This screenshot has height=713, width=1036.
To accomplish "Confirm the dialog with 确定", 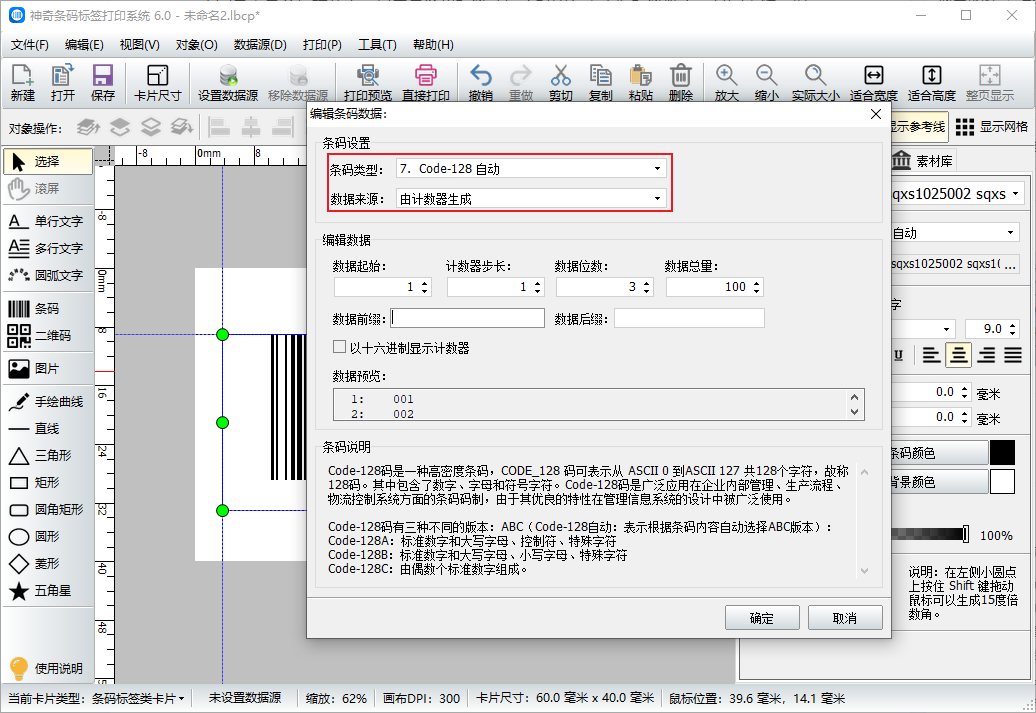I will (762, 618).
